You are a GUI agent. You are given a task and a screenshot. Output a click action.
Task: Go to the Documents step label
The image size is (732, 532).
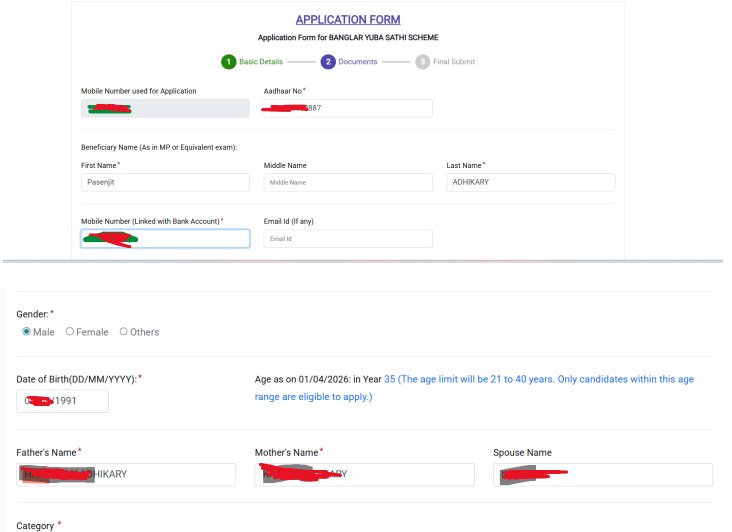358,62
